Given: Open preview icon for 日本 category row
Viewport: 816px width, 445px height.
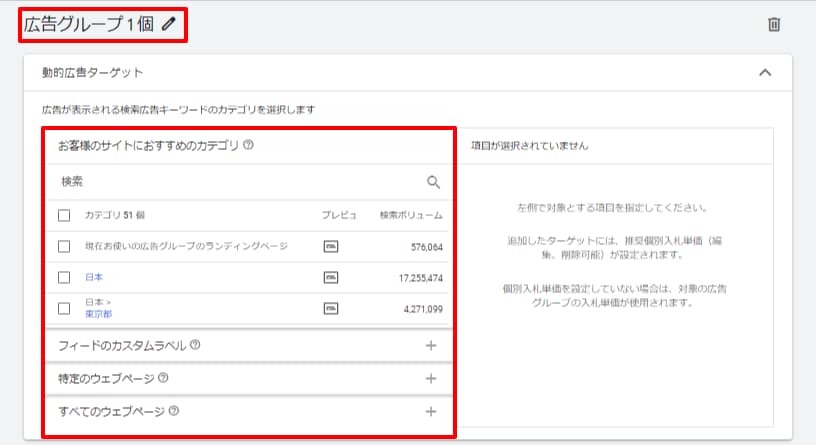Looking at the screenshot, I should (331, 277).
